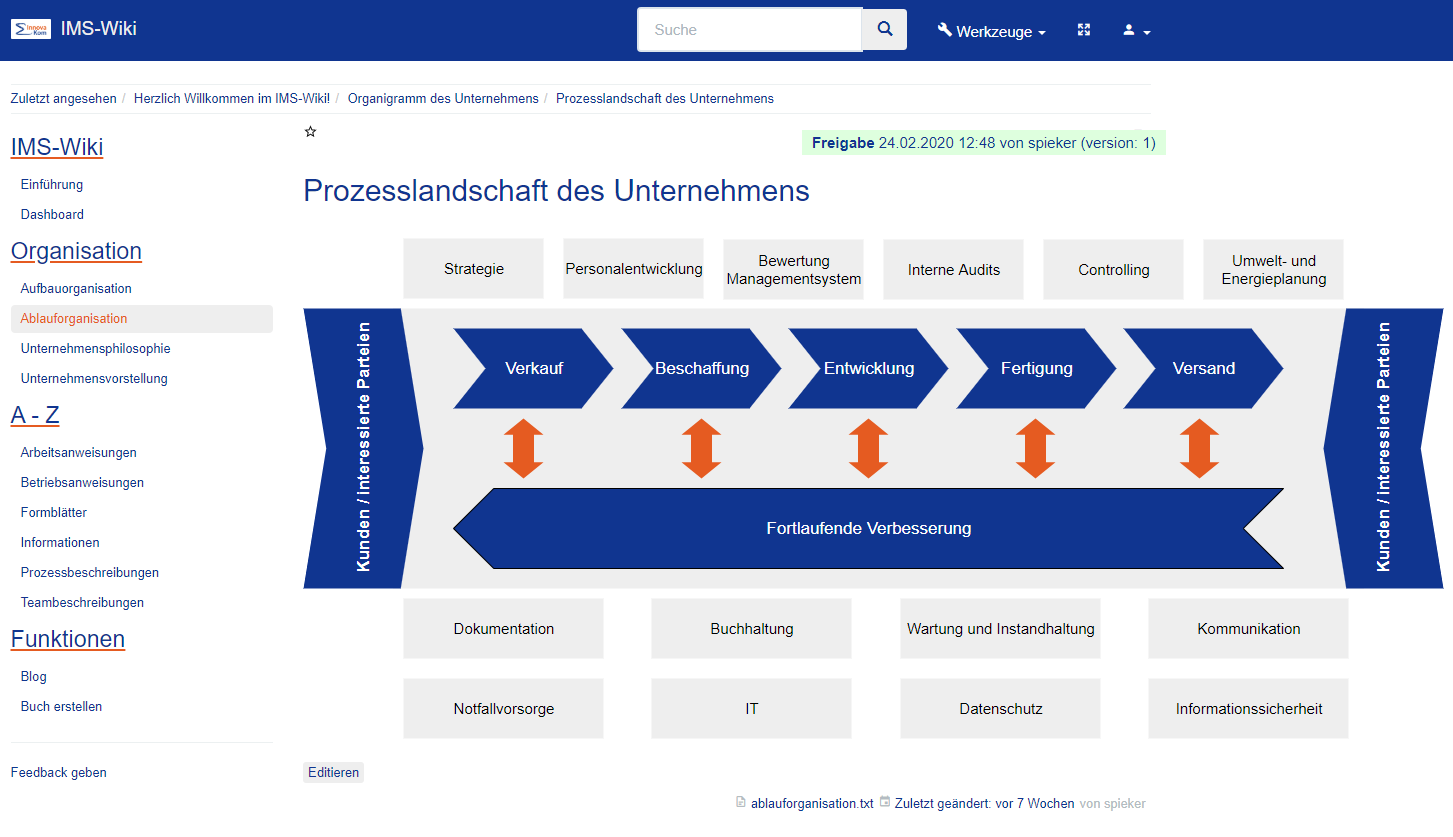
Task: Click the calendar icon before Zuletzt geändert
Action: 884,803
